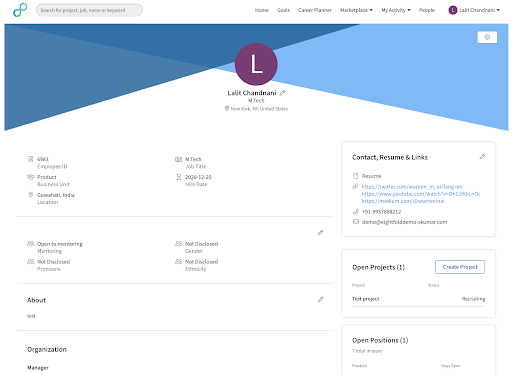Click the Gender icon
Screen dimensions: 512x375
(x=179, y=244)
